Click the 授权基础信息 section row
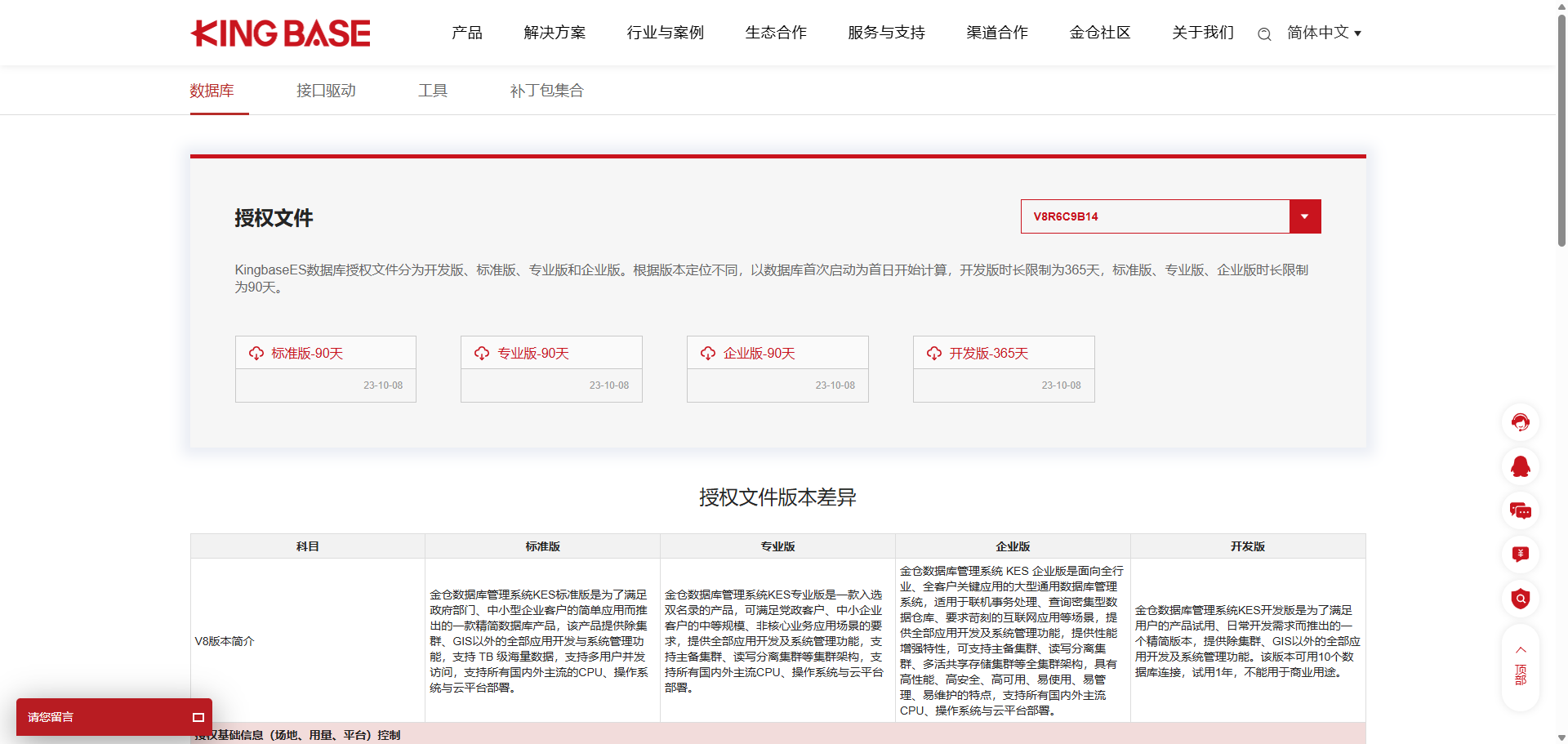Viewport: 1568px width, 744px height. (777, 734)
